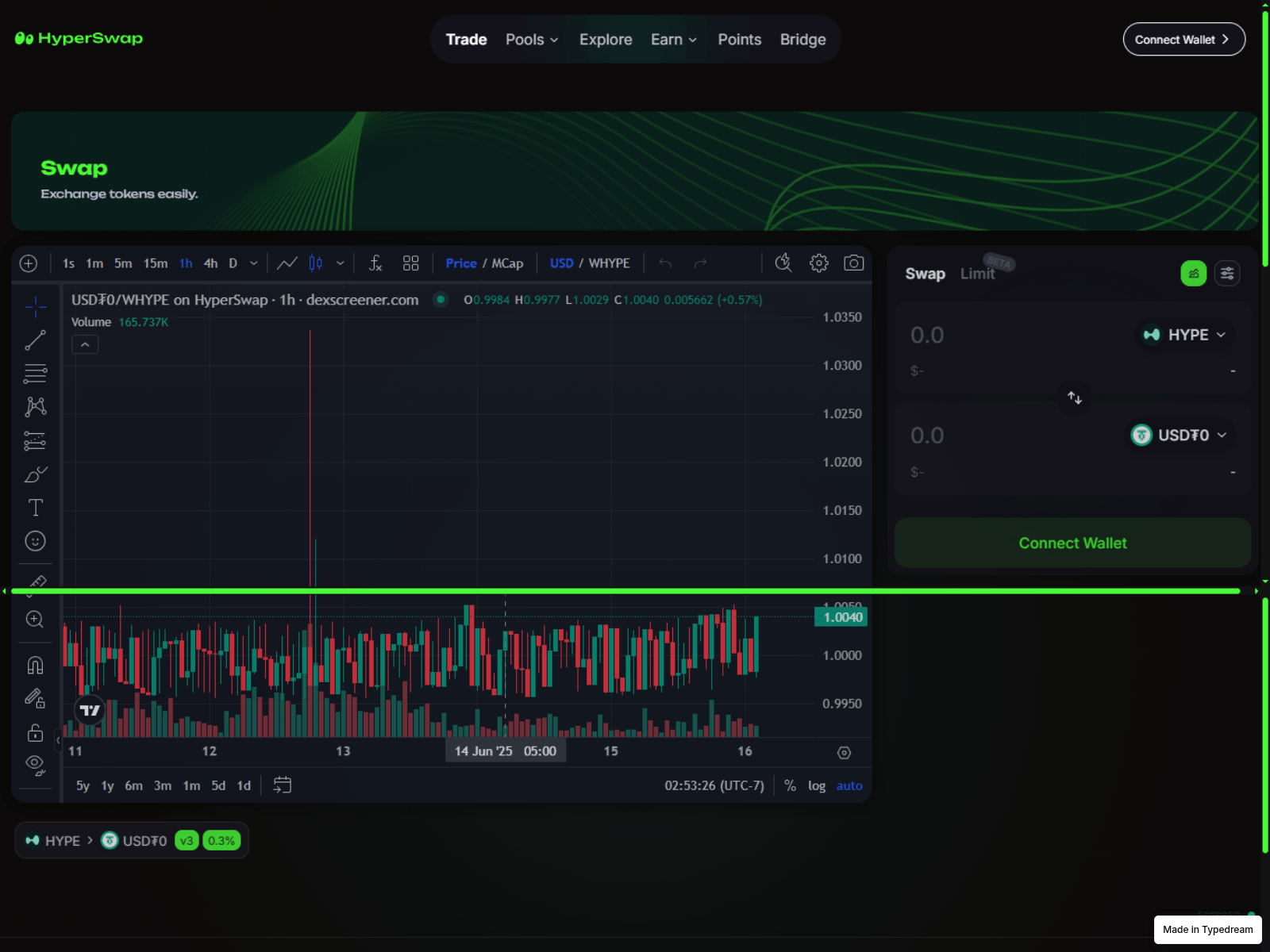The height and width of the screenshot is (952, 1270).
Task: Open the USD₮0 token selector
Action: click(1180, 435)
